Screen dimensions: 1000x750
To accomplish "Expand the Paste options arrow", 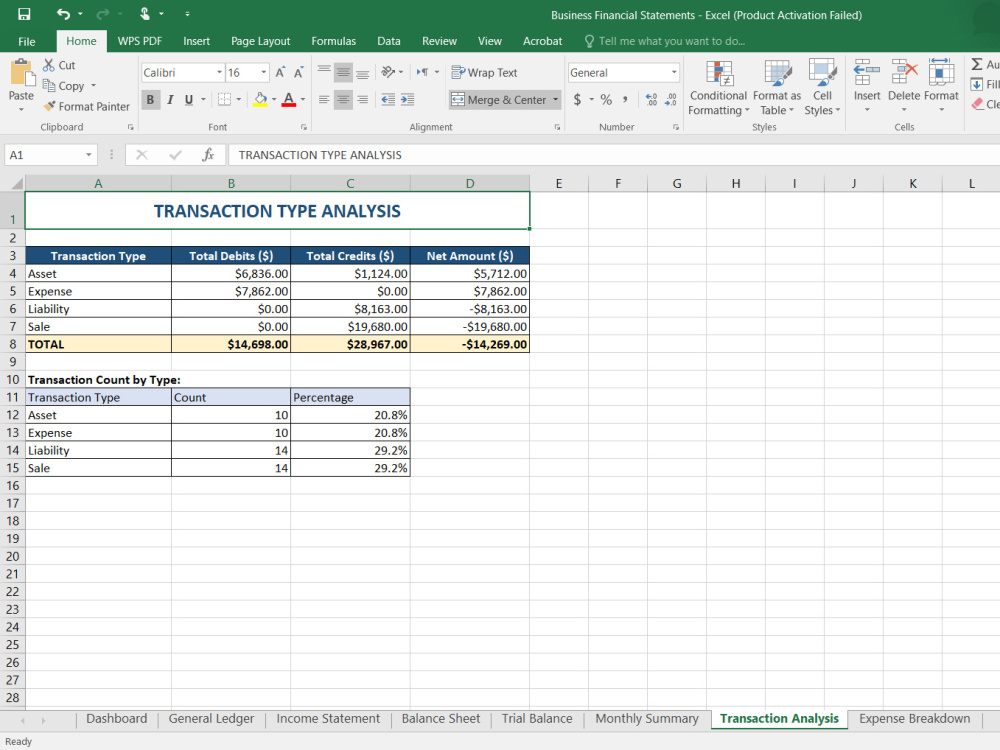I will tap(21, 109).
